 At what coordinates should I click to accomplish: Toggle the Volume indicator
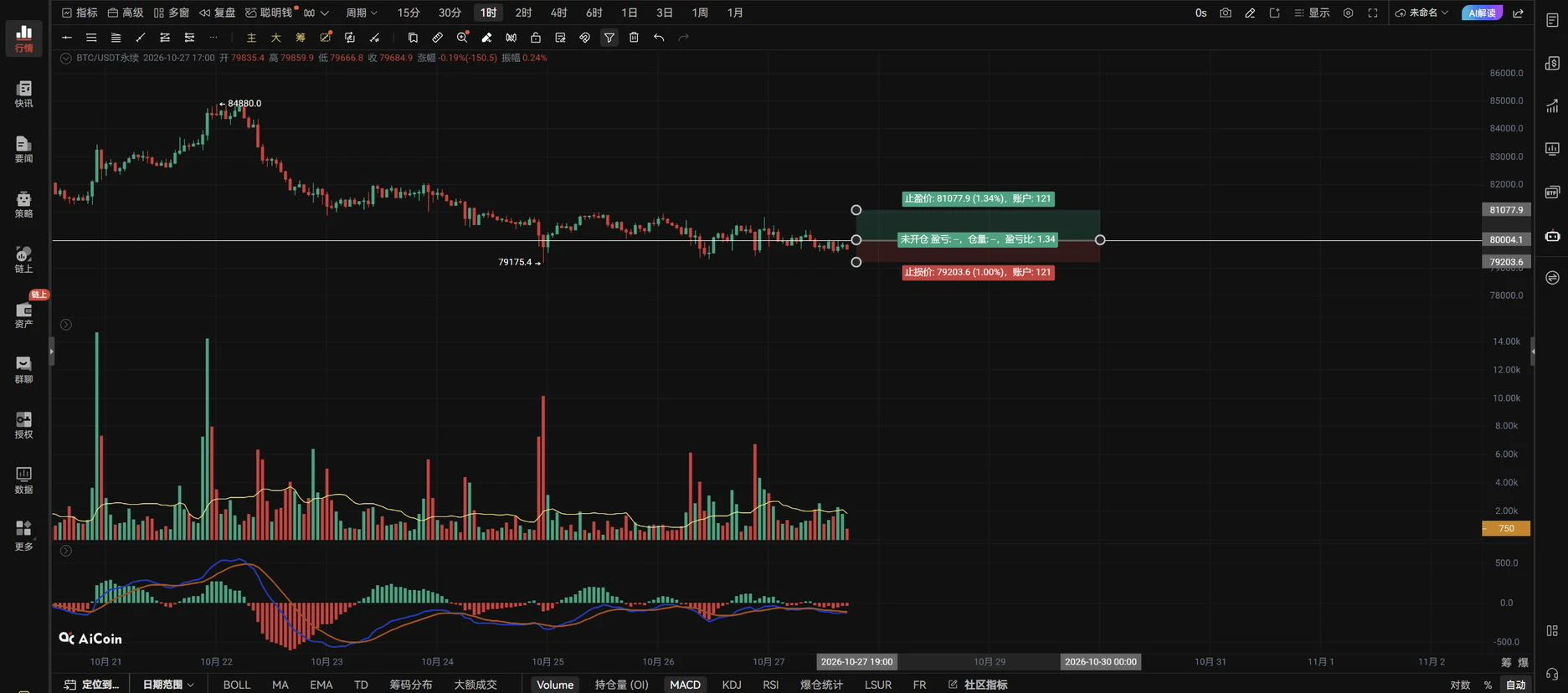555,685
